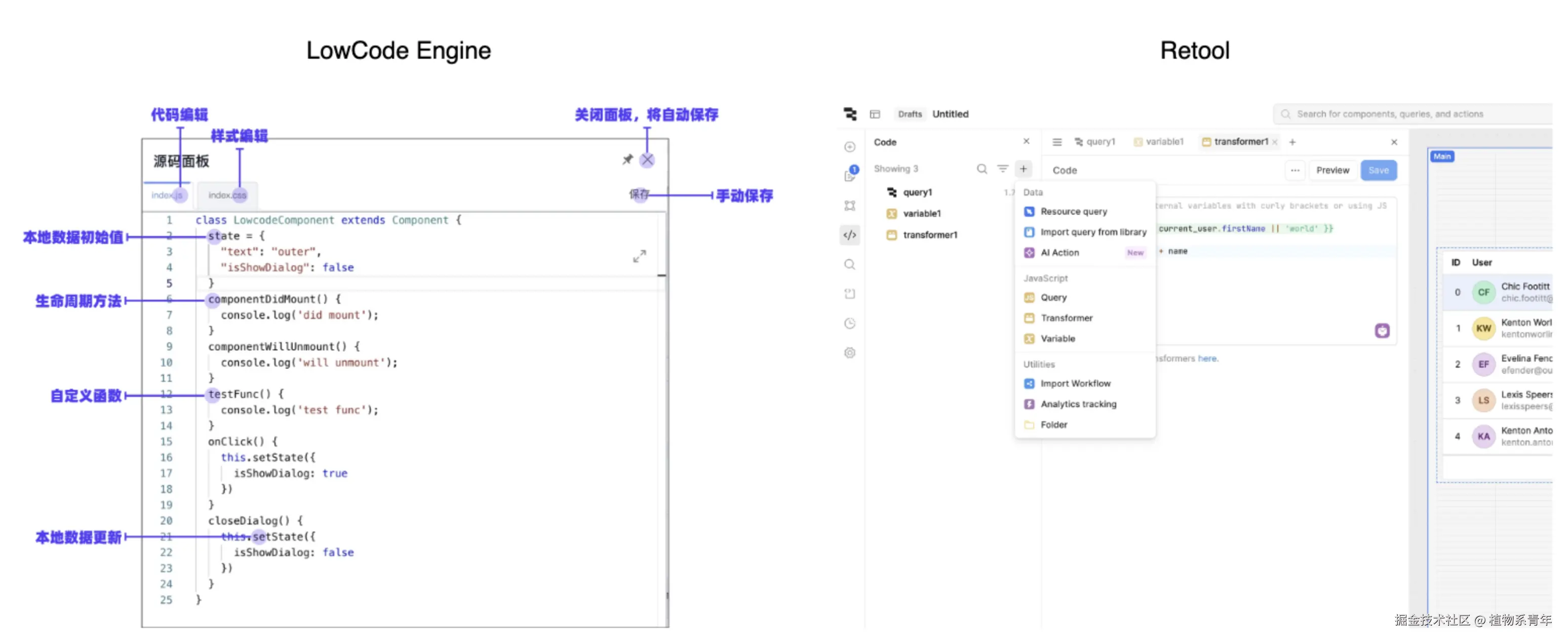Image resolution: width=1568 pixels, height=643 pixels.
Task: Click the filter icon in Code panel
Action: pos(1002,169)
